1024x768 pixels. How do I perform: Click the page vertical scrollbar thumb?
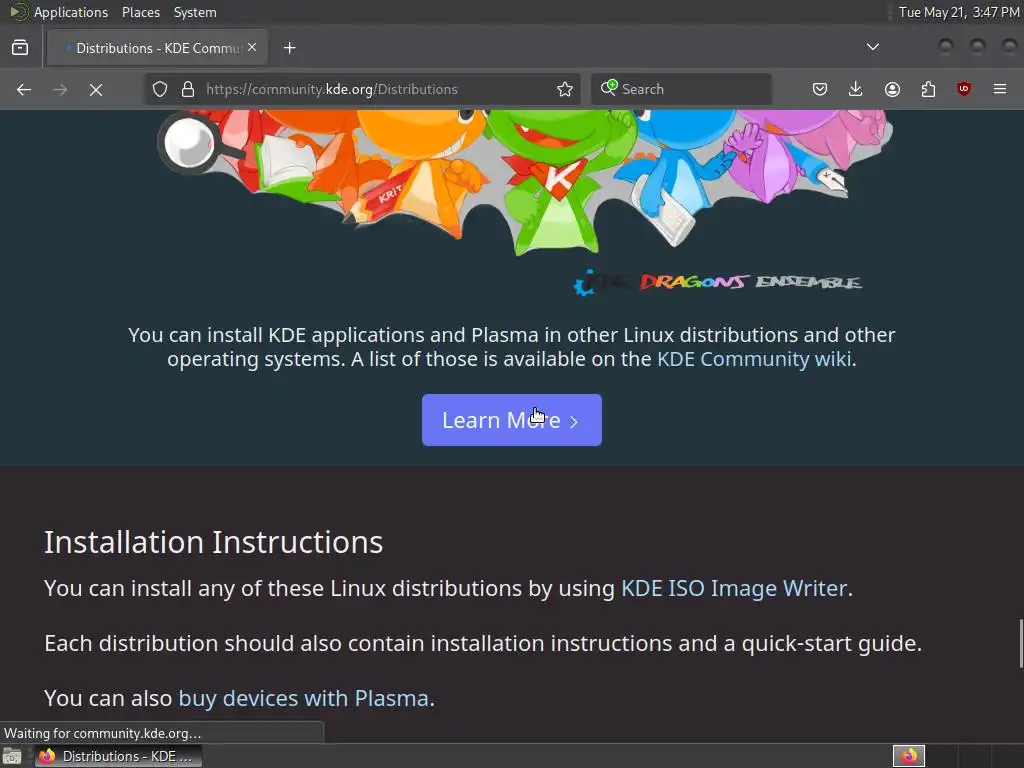(x=1021, y=643)
